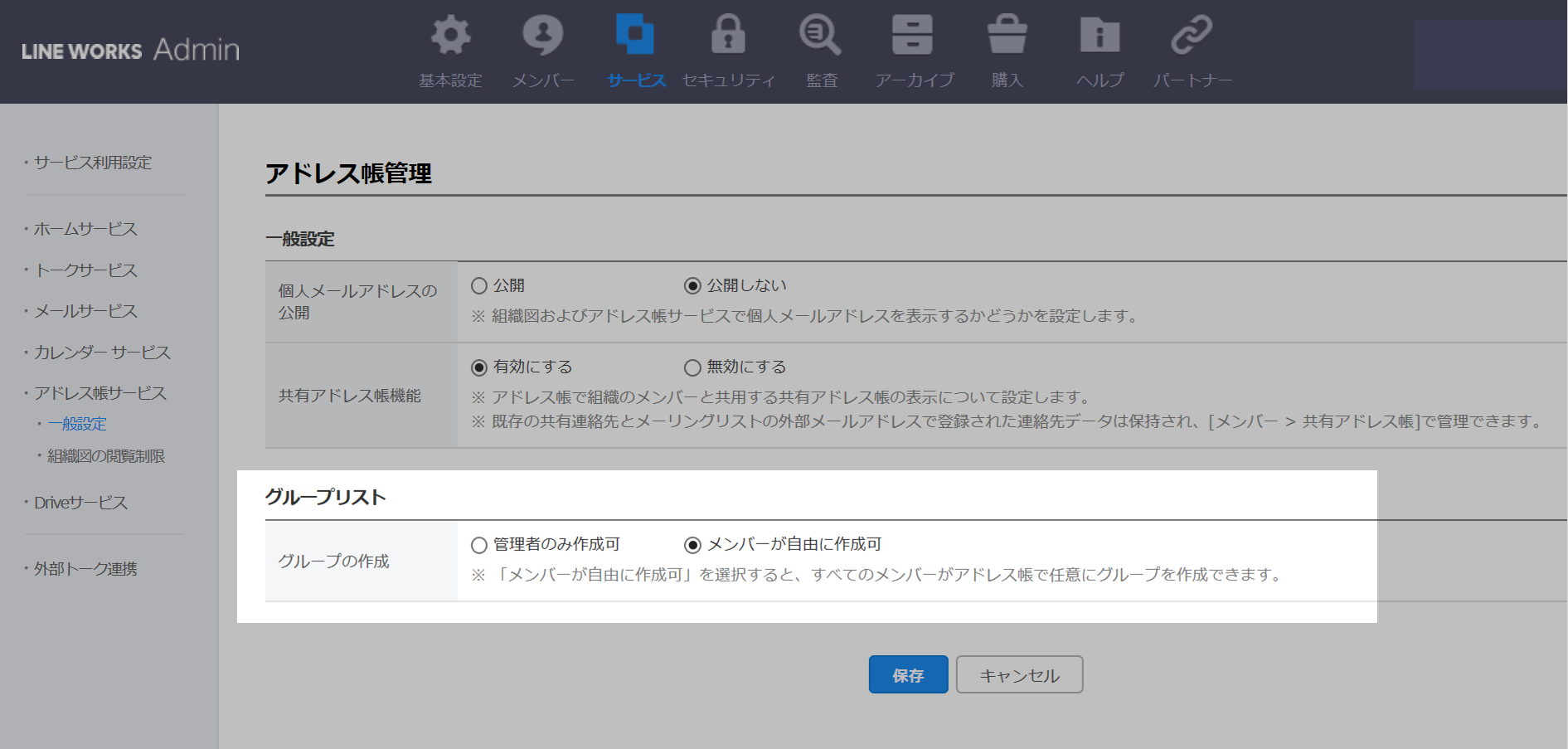Select 管理者のみ作成可 radio option
This screenshot has height=749, width=1568.
[x=479, y=545]
